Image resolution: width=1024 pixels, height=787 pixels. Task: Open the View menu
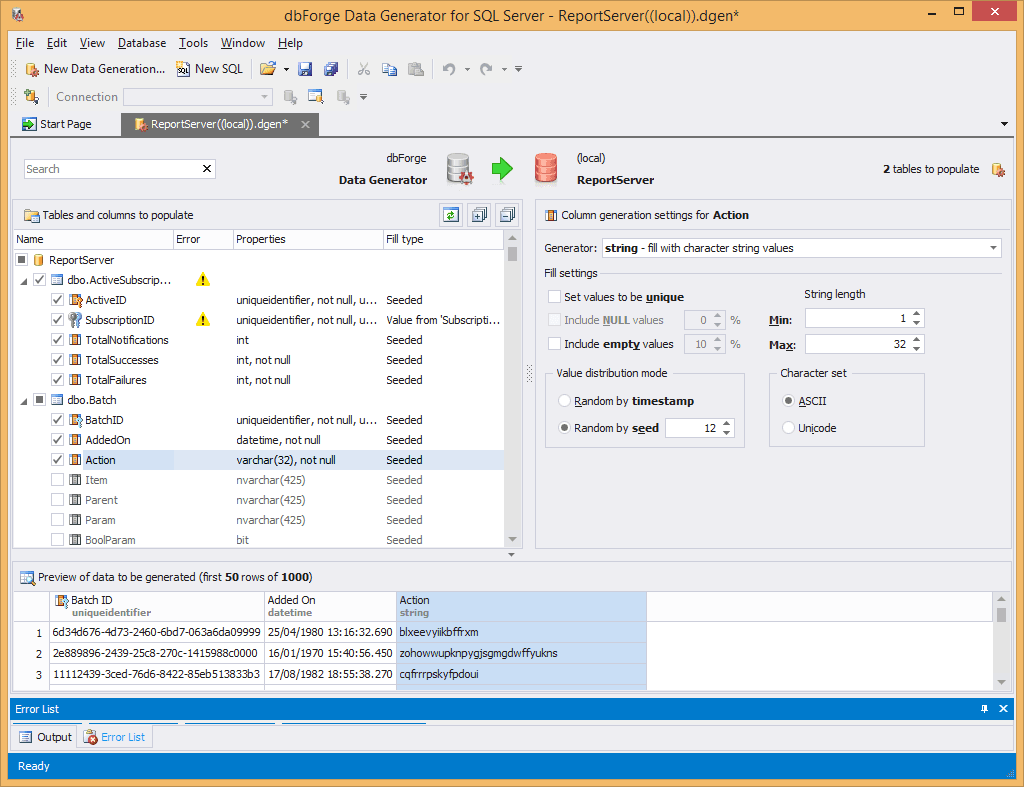(92, 43)
